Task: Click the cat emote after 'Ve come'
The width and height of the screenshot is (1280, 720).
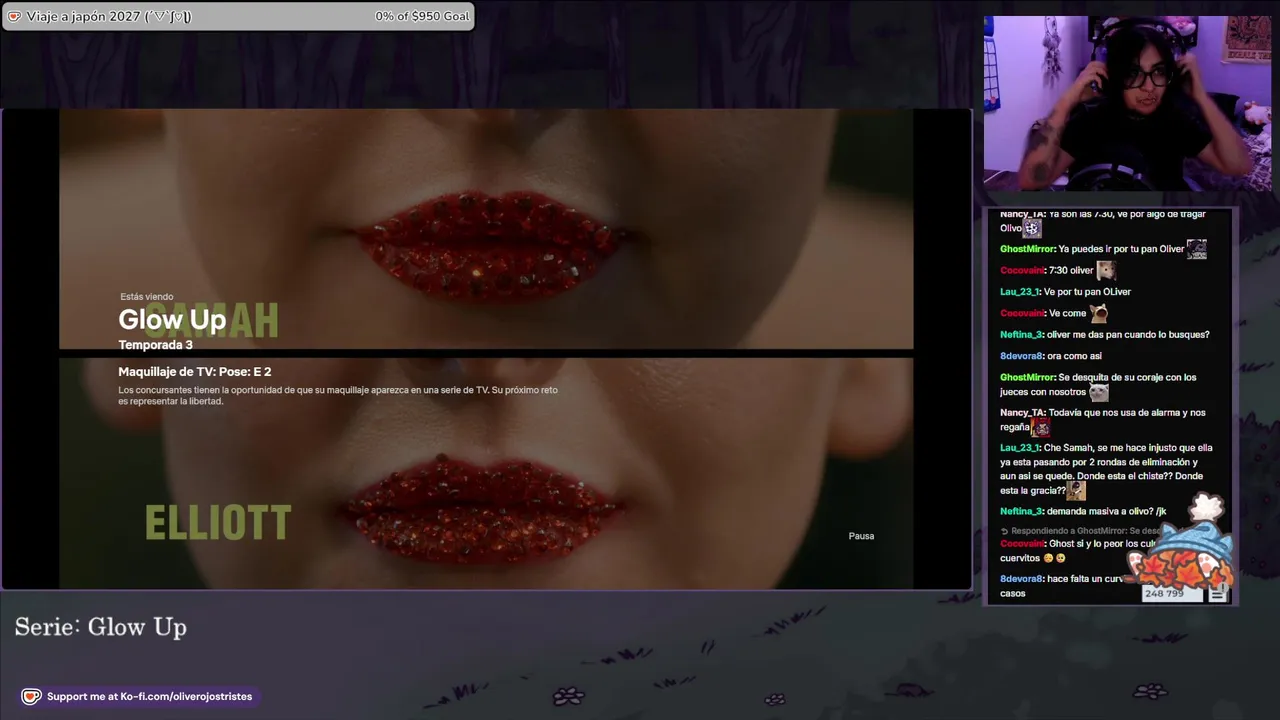Action: (1098, 313)
